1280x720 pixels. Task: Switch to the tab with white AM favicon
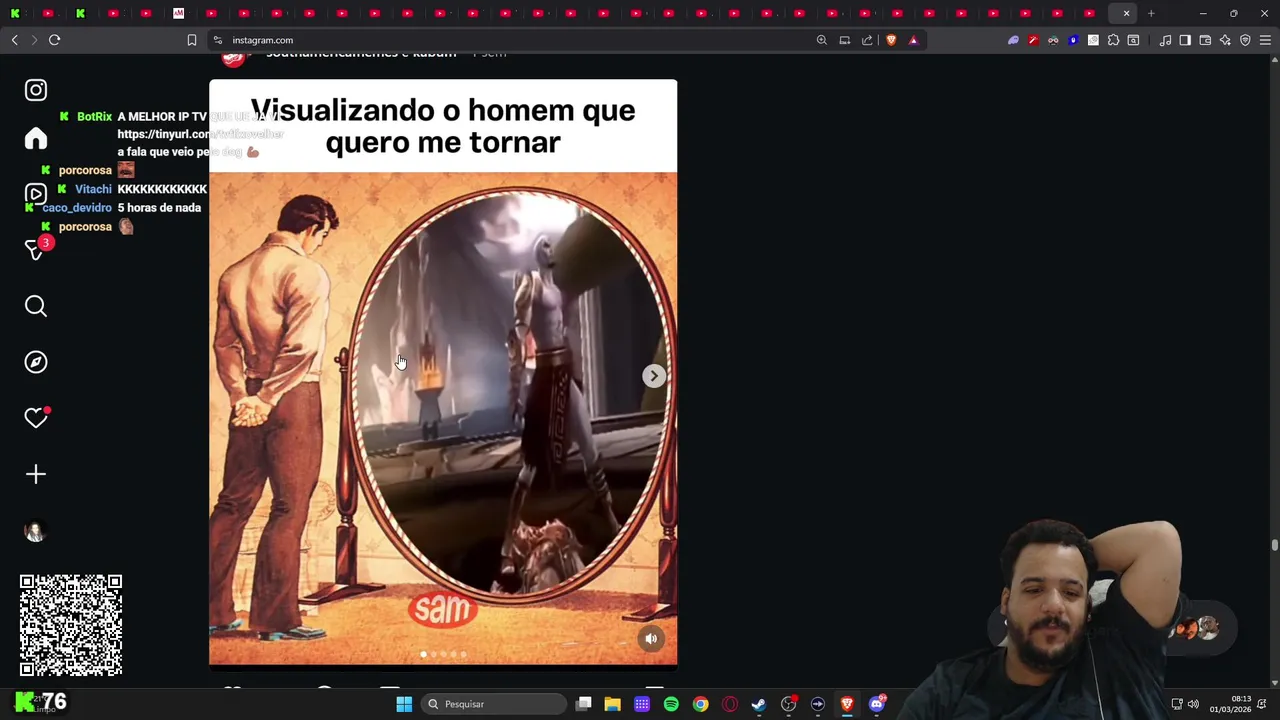pyautogui.click(x=178, y=13)
